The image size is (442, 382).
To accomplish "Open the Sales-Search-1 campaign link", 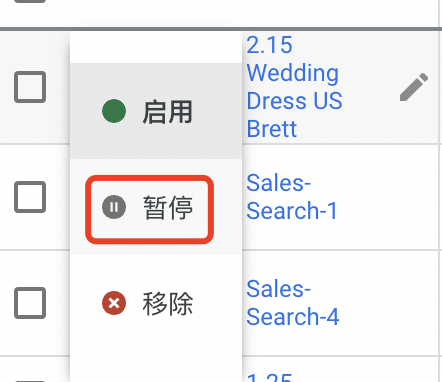I will [x=292, y=197].
